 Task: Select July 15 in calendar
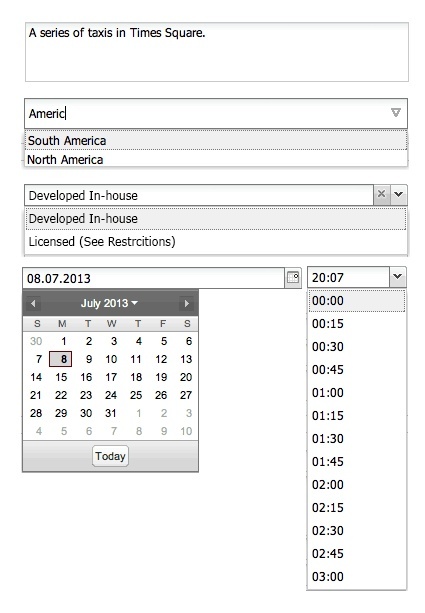(61, 377)
